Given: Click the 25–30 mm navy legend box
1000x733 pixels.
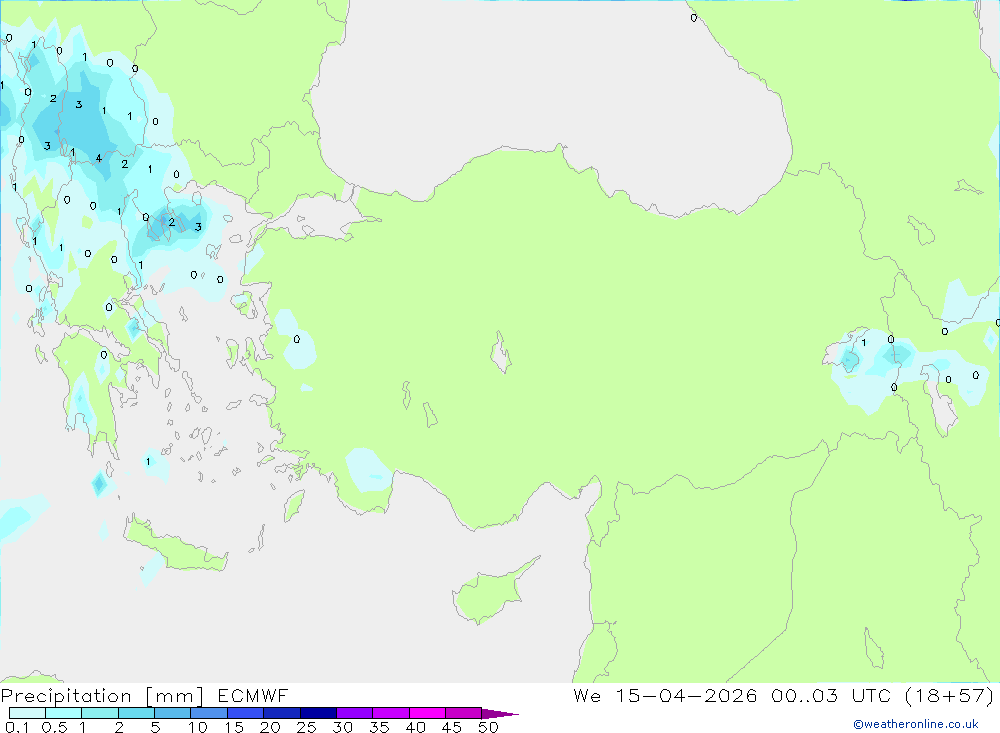Looking at the screenshot, I should [x=318, y=713].
